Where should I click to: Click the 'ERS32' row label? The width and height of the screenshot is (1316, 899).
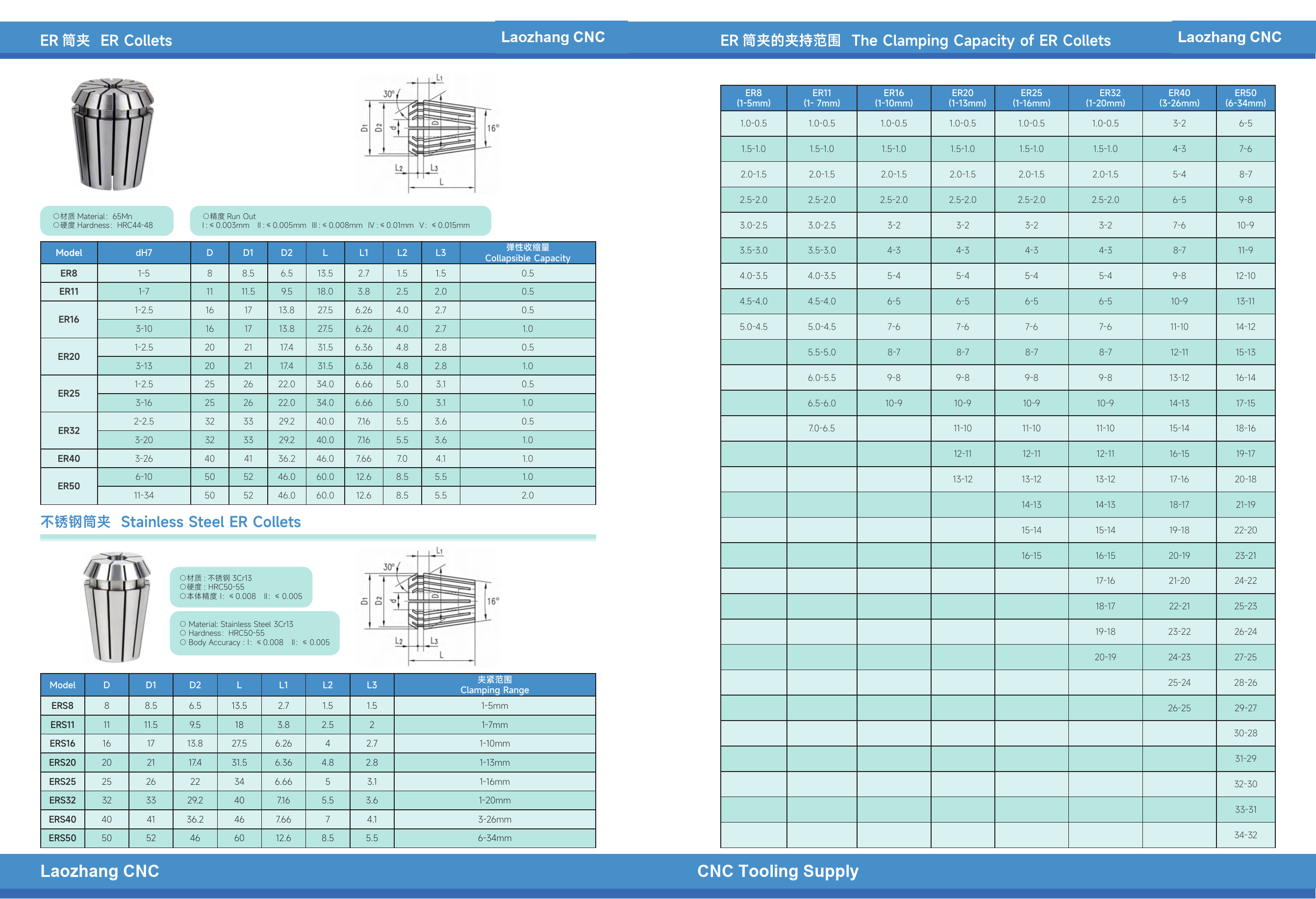click(63, 800)
